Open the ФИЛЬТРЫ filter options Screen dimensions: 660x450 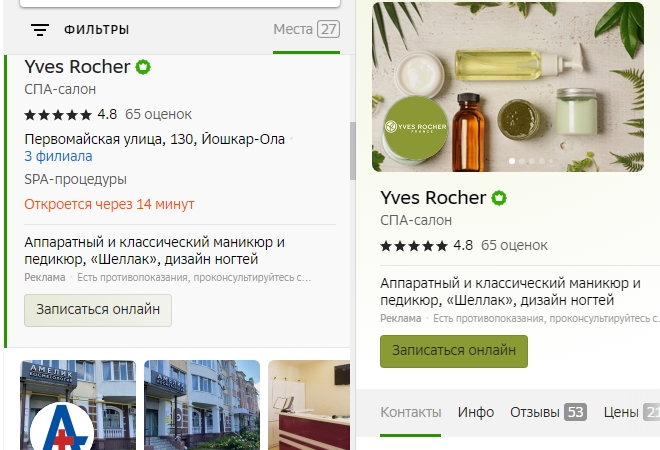96,30
